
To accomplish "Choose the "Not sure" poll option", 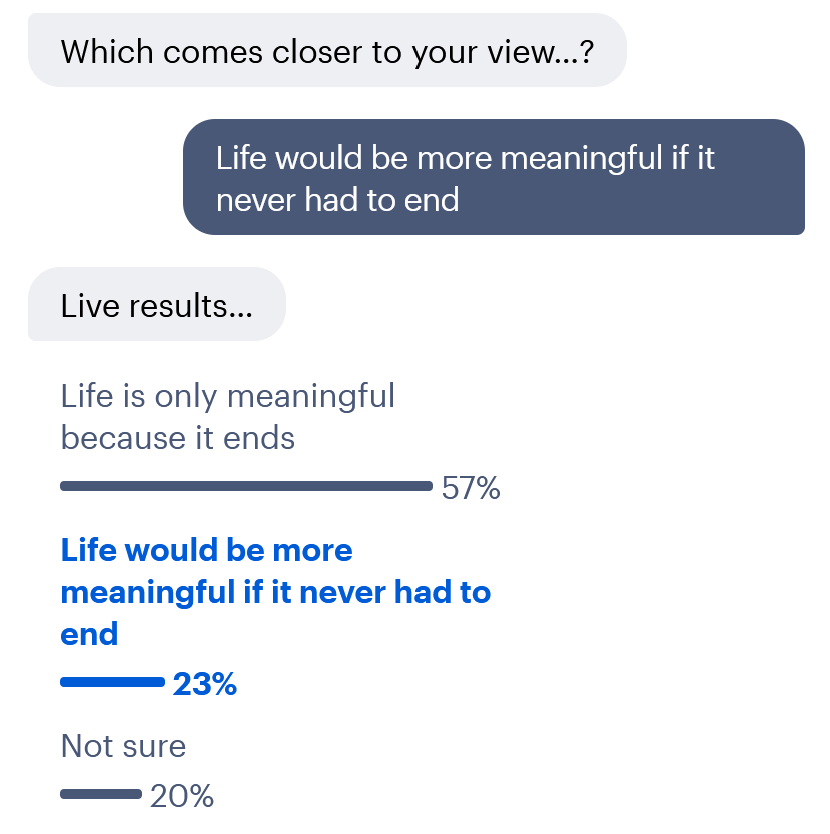I will point(123,746).
